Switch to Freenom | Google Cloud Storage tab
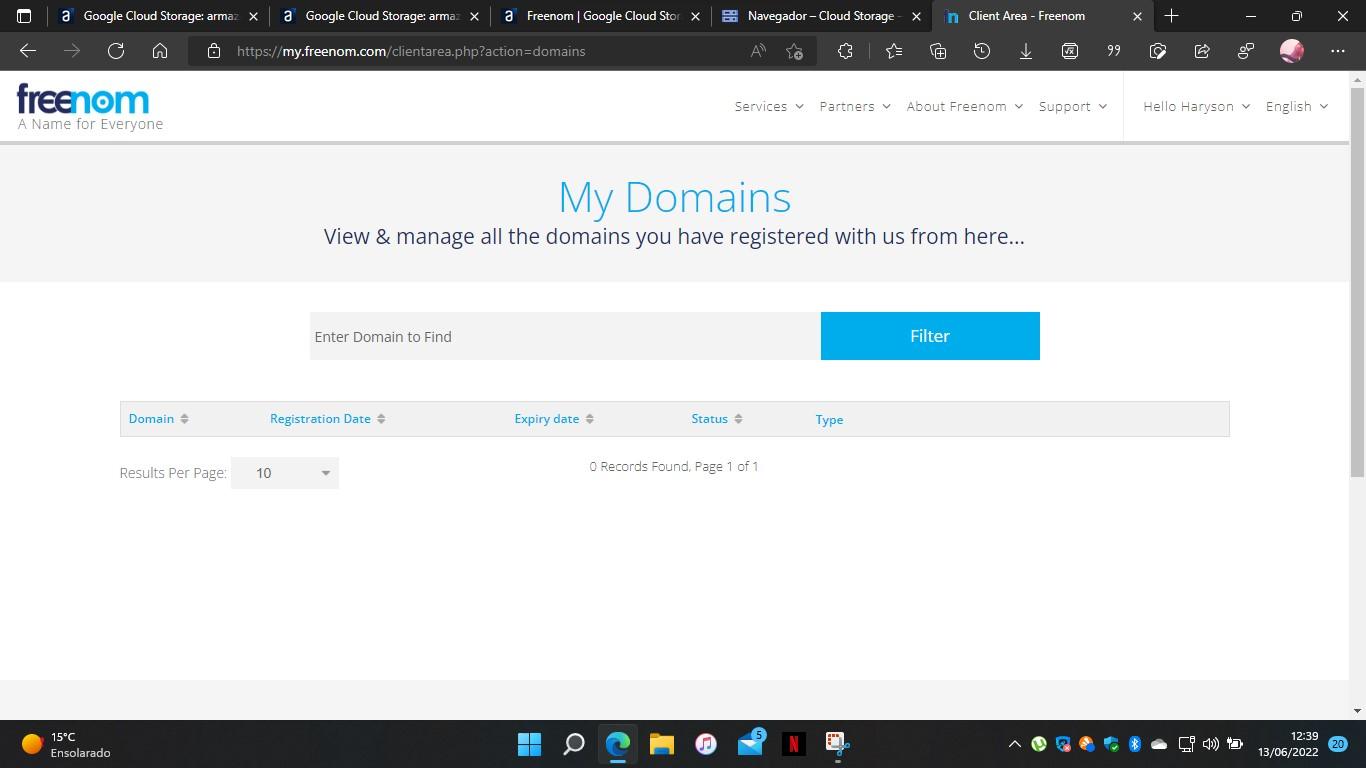This screenshot has width=1366, height=768. tap(600, 16)
